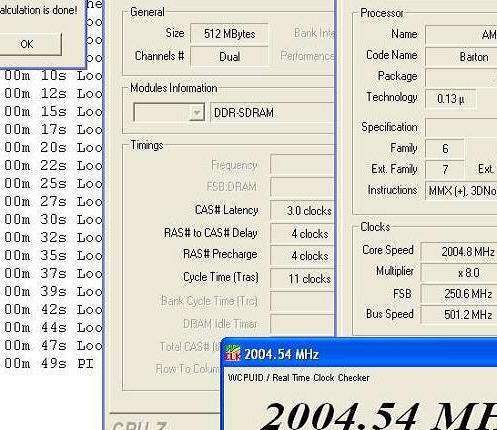Click the empty DRAM Idle Timer field
The height and width of the screenshot is (430, 497).
coord(302,324)
